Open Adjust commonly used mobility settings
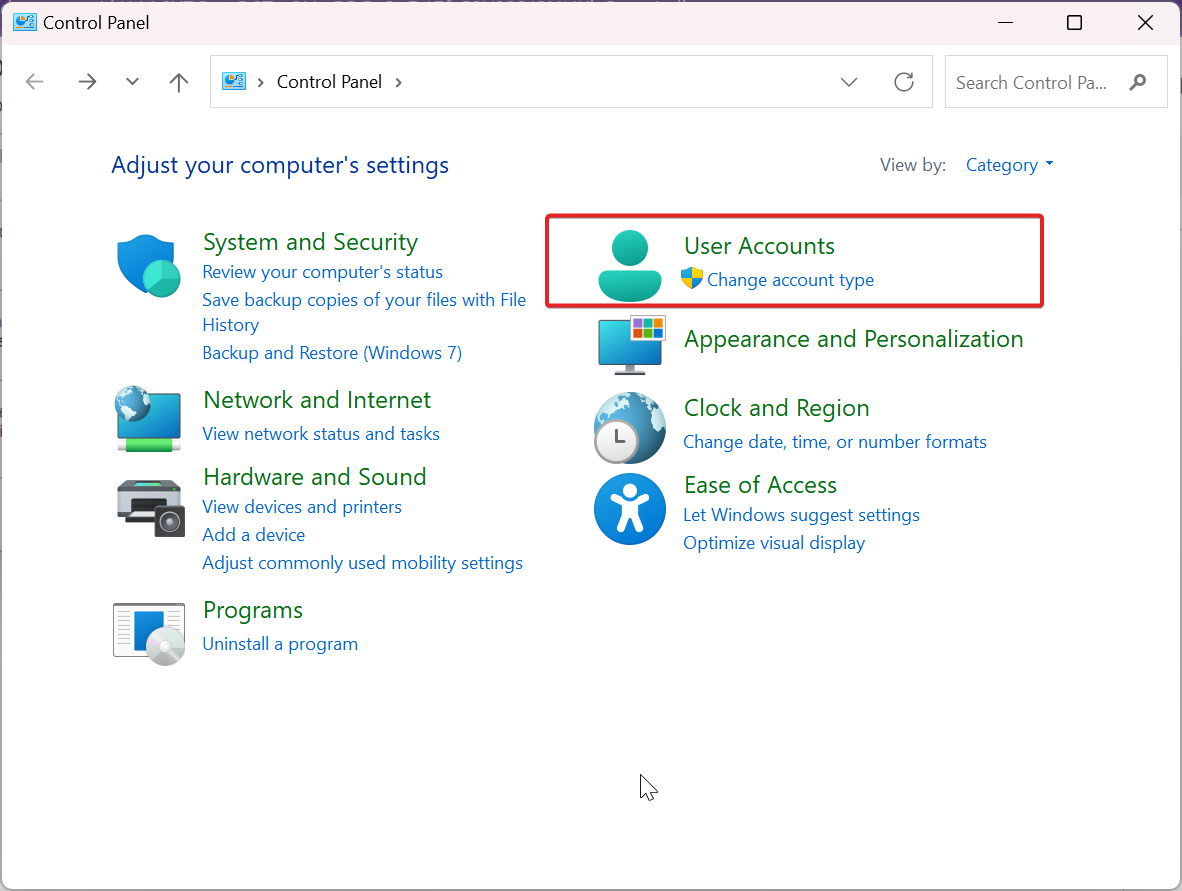Screen dimensions: 1182x891 pyautogui.click(x=362, y=563)
